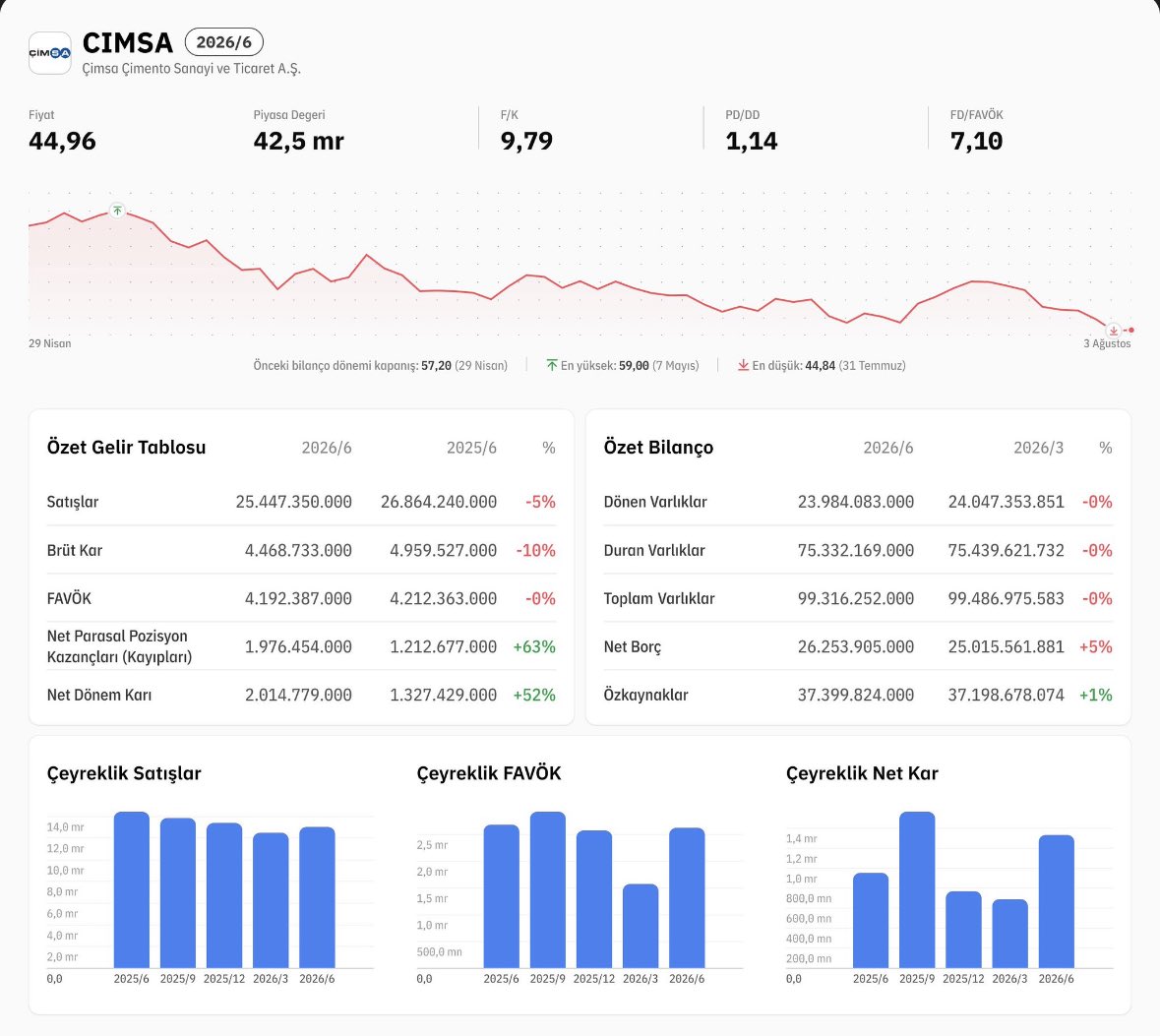Click the Net Parasal Pozisyon row label
The height and width of the screenshot is (1036, 1160).
coord(119,646)
